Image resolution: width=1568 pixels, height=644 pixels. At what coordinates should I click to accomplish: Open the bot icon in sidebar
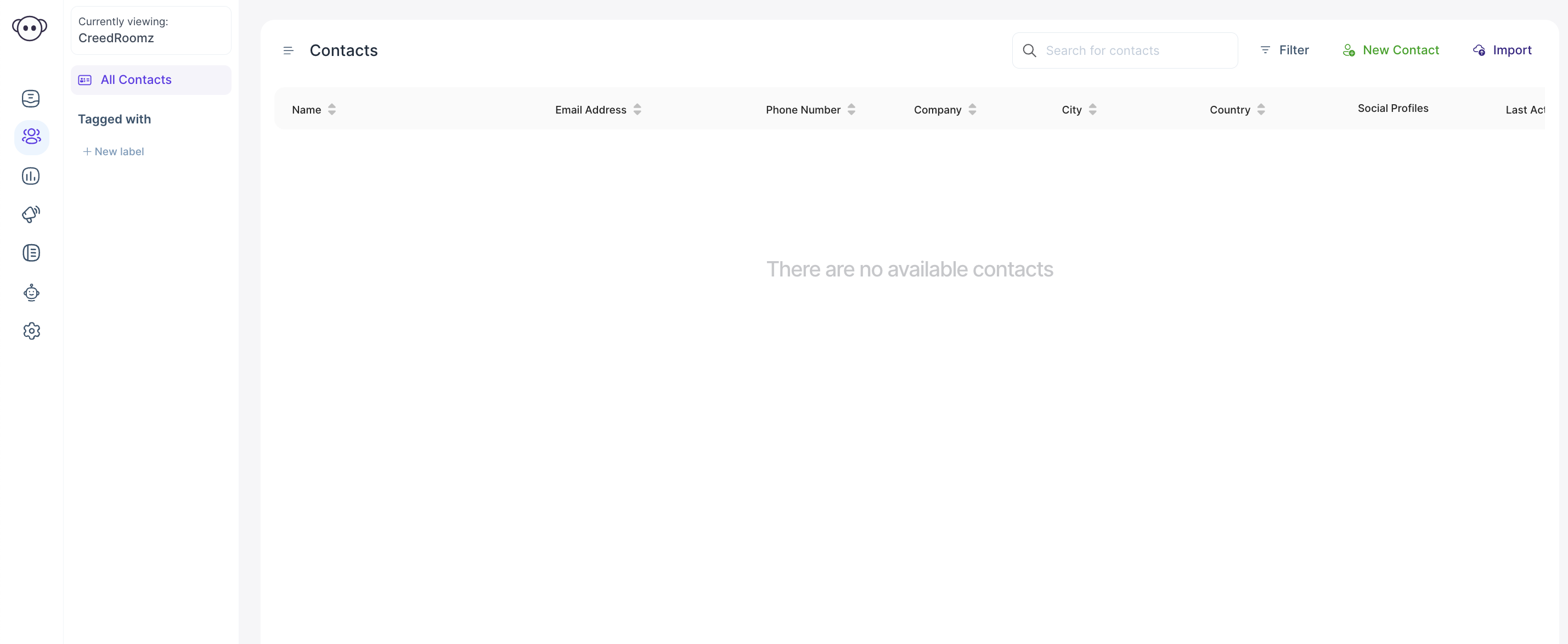point(31,293)
